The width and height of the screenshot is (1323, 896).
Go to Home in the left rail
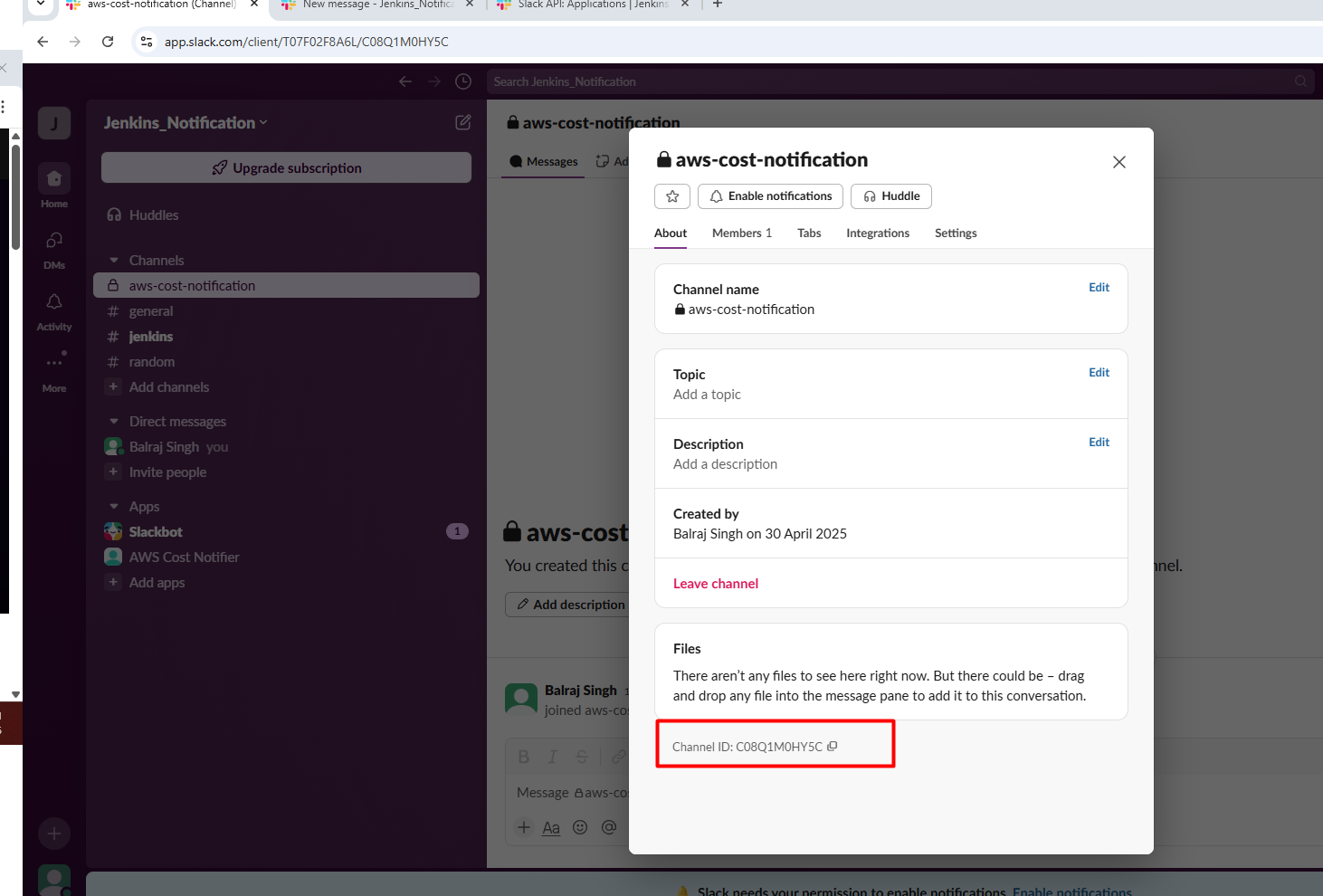54,186
